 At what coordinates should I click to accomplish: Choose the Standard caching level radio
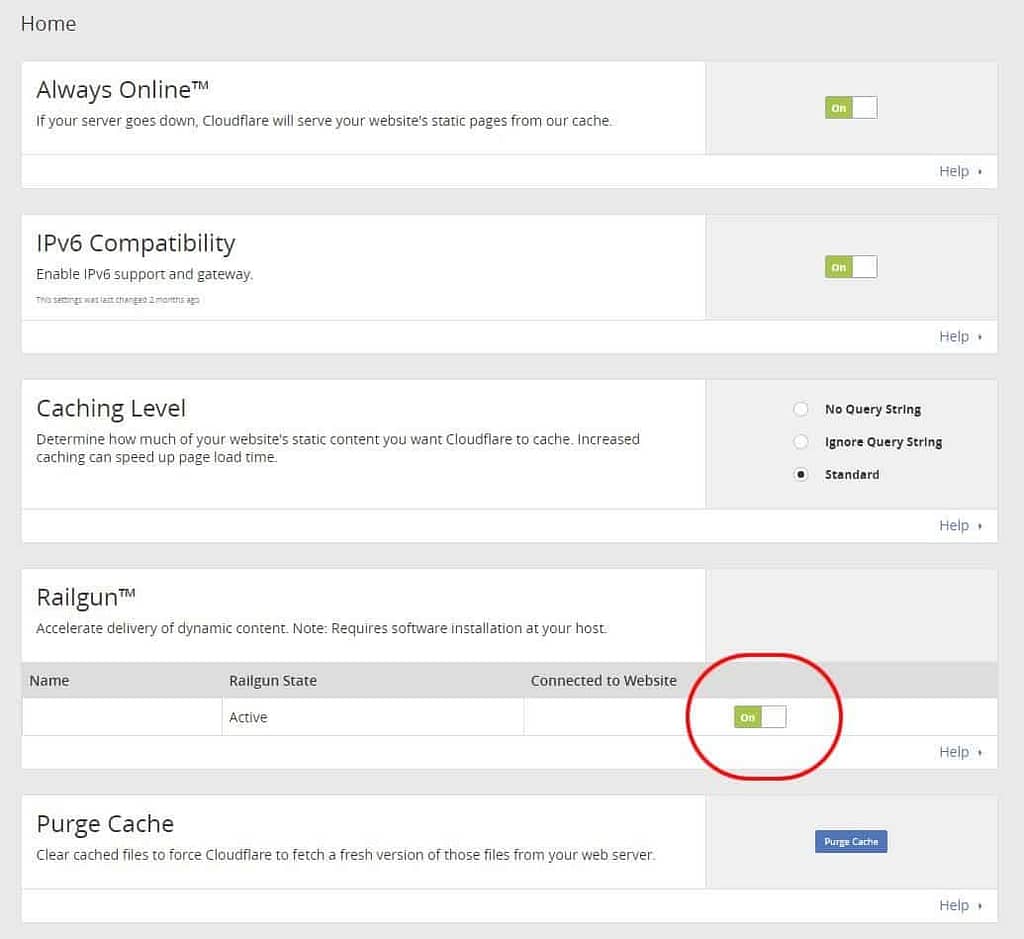click(x=801, y=475)
